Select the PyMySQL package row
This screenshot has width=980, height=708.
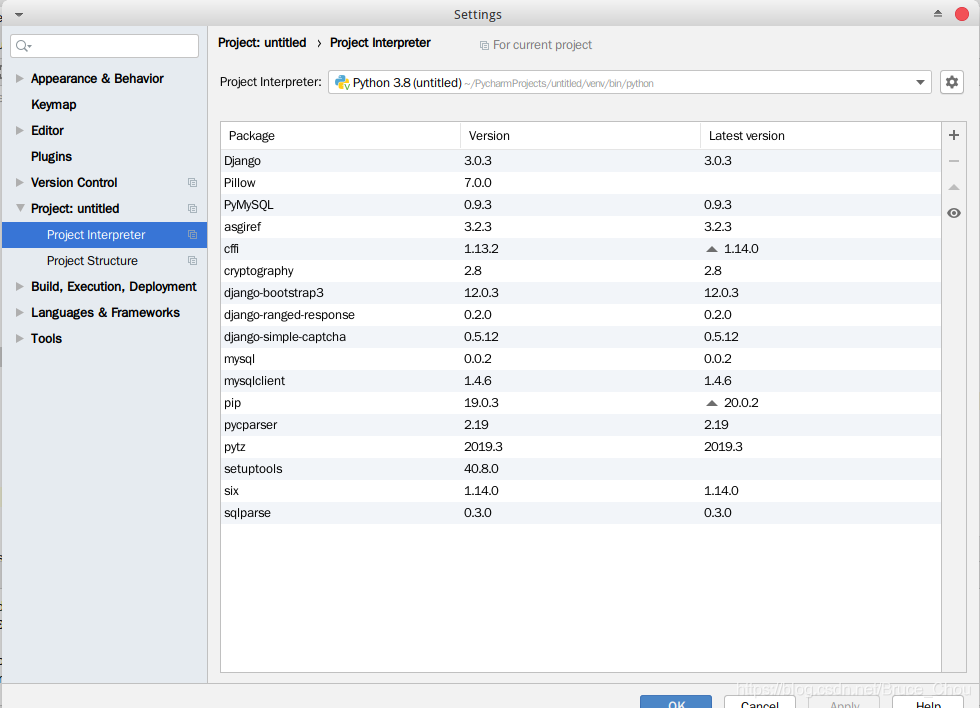pos(581,204)
